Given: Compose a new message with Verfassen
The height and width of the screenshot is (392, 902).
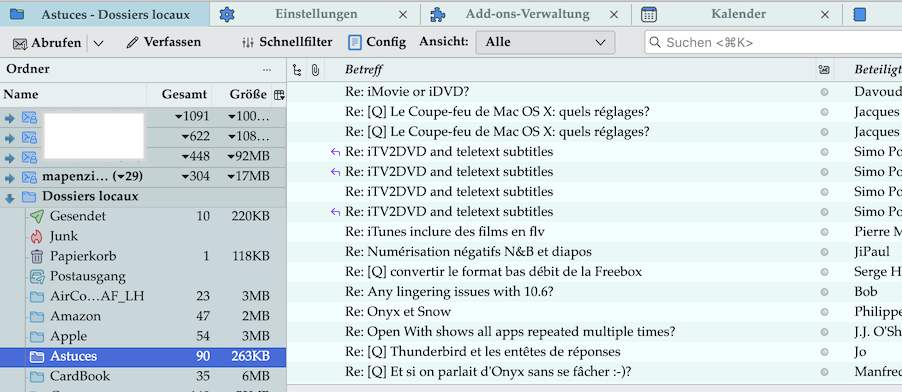Looking at the screenshot, I should pyautogui.click(x=164, y=42).
